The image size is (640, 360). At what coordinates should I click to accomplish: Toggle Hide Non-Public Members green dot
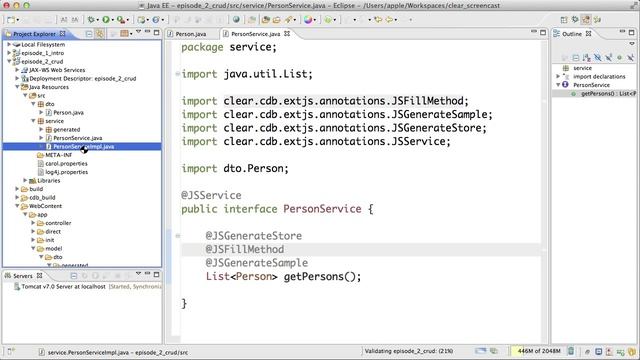619,58
